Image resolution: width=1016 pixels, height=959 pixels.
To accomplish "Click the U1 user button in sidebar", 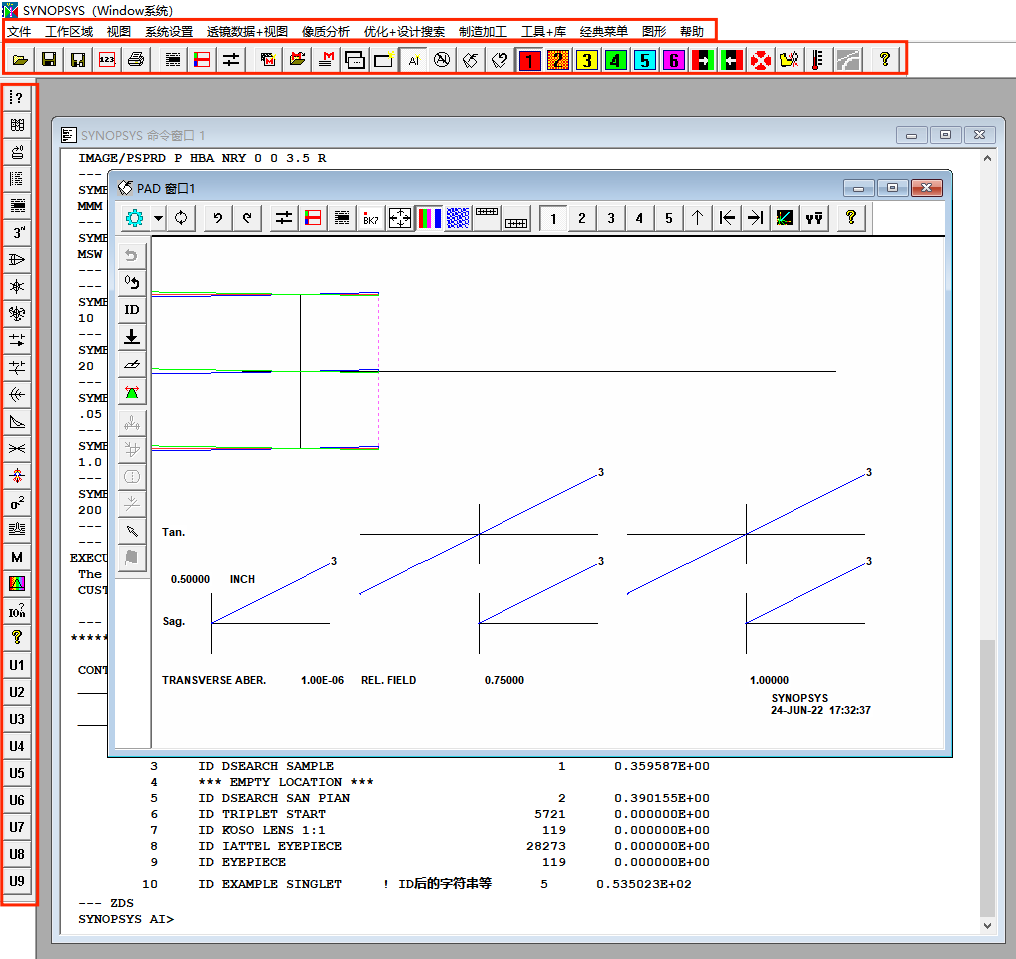I will point(17,665).
